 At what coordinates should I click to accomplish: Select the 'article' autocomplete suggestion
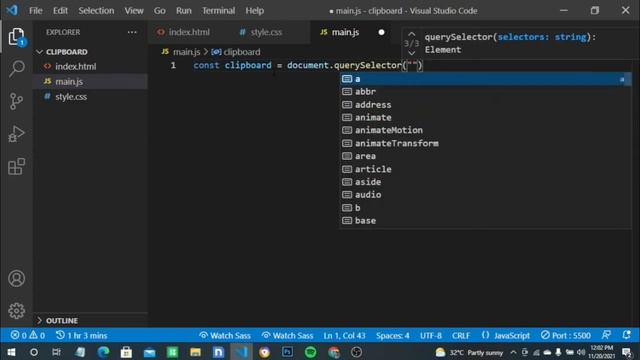click(486, 169)
